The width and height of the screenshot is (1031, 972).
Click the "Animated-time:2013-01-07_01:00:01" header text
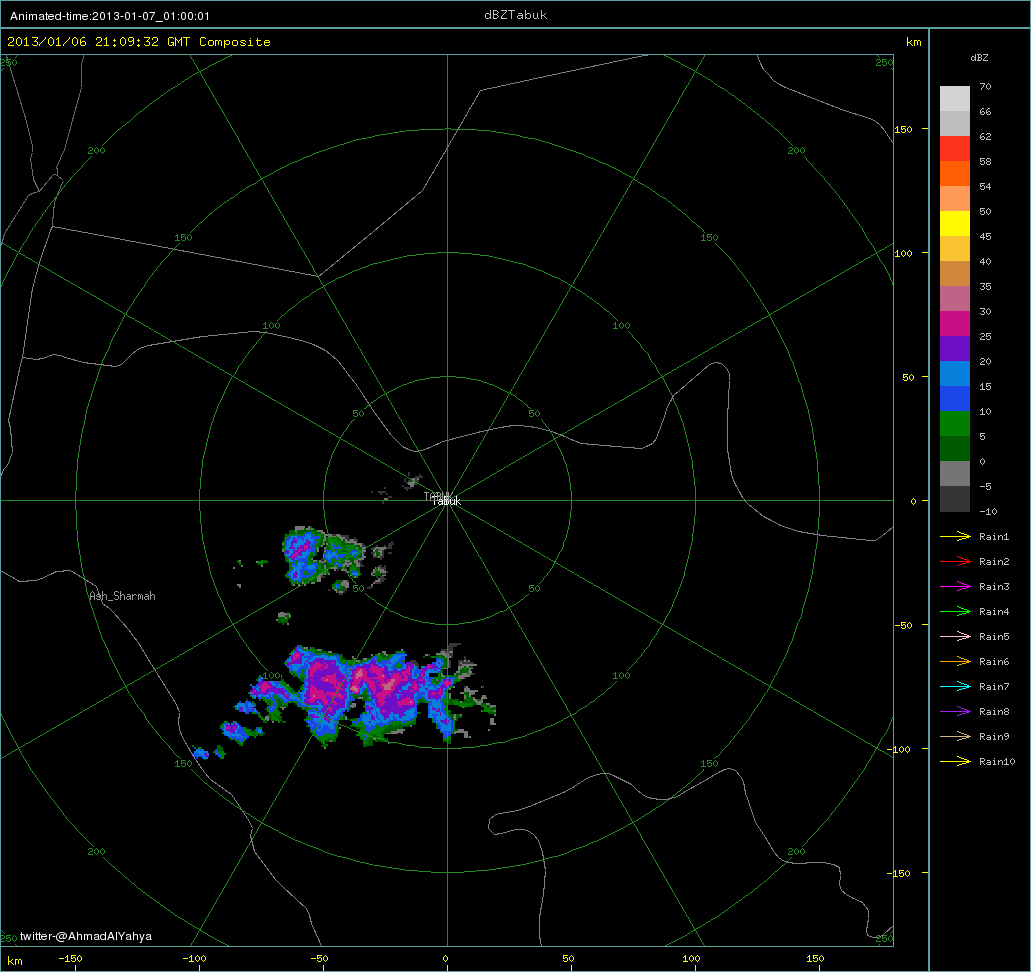(110, 16)
